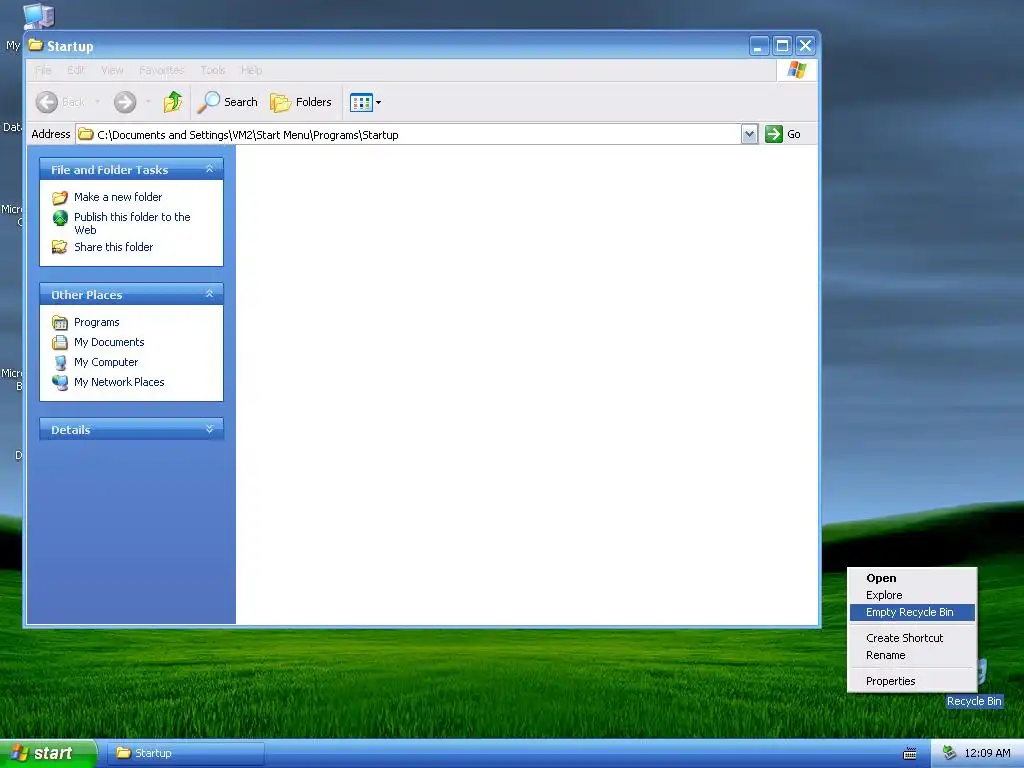
Task: Open the Views icon dropdown
Action: [365, 102]
